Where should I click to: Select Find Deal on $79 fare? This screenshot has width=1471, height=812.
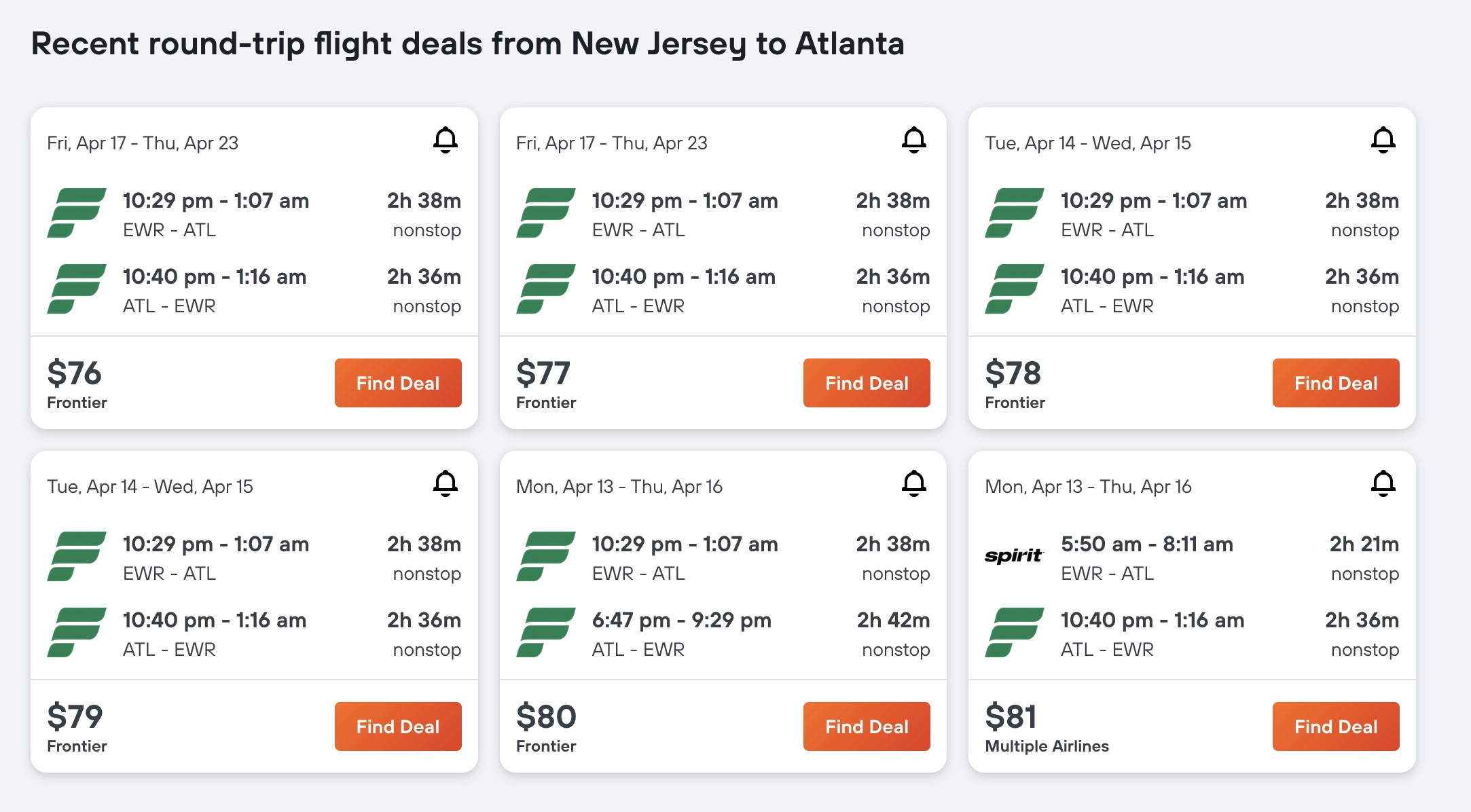[398, 726]
